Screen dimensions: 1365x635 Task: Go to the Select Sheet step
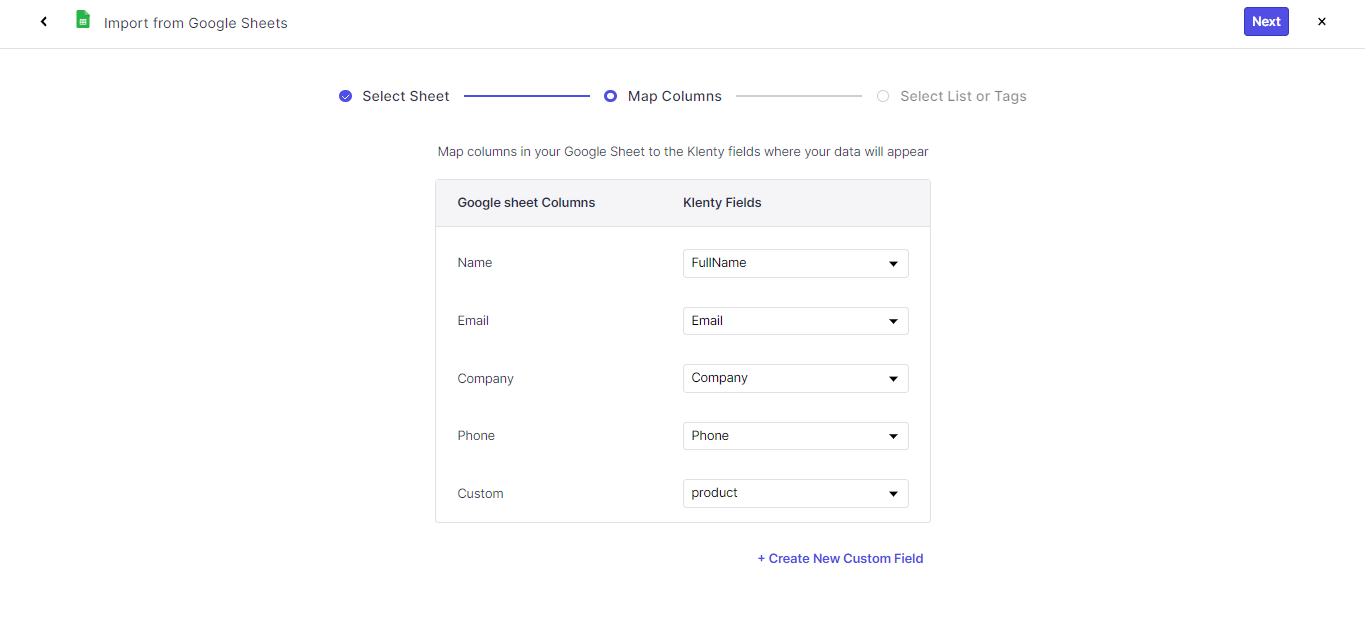pos(405,96)
